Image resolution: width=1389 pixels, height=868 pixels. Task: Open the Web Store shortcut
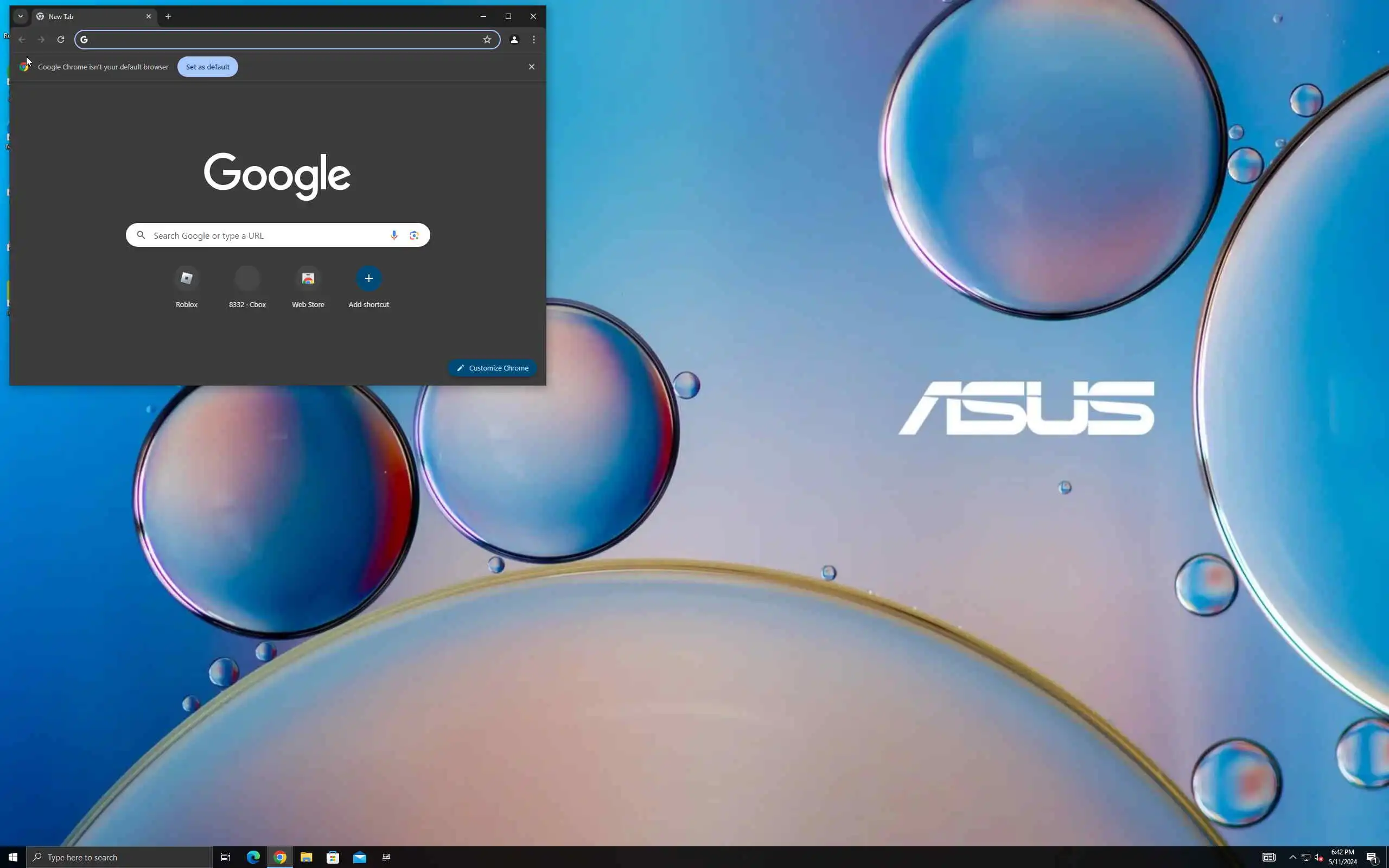(x=308, y=279)
